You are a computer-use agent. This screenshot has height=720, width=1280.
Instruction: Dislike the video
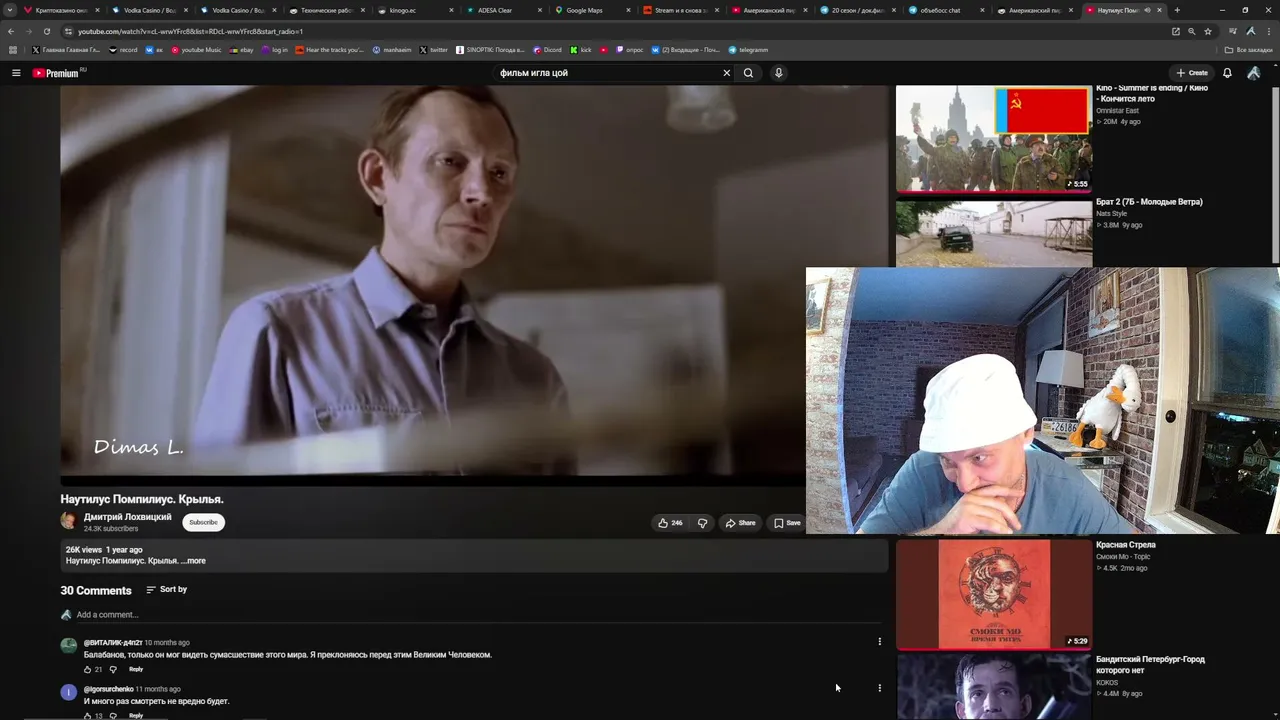click(x=702, y=523)
